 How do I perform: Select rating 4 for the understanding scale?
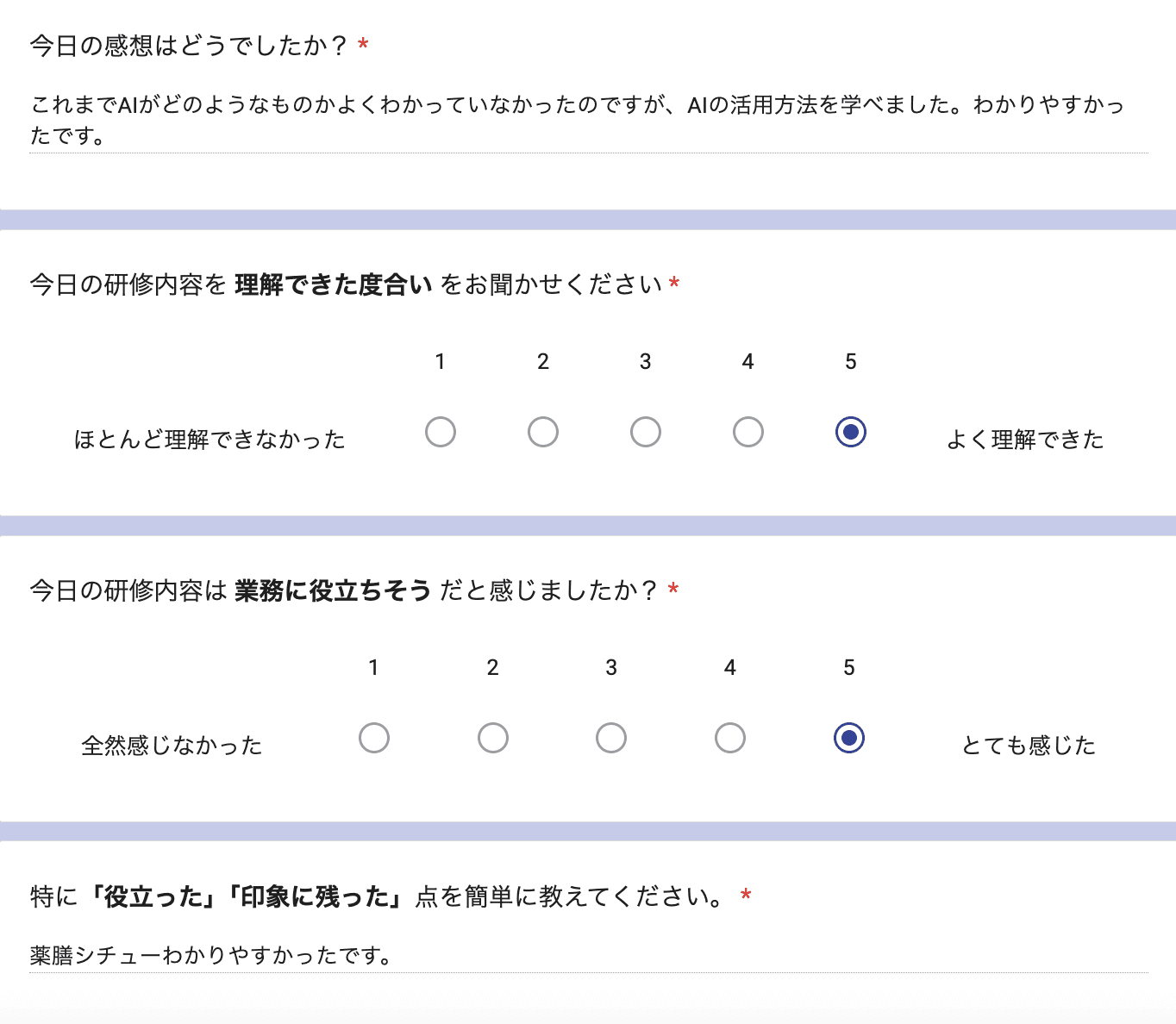tap(748, 432)
